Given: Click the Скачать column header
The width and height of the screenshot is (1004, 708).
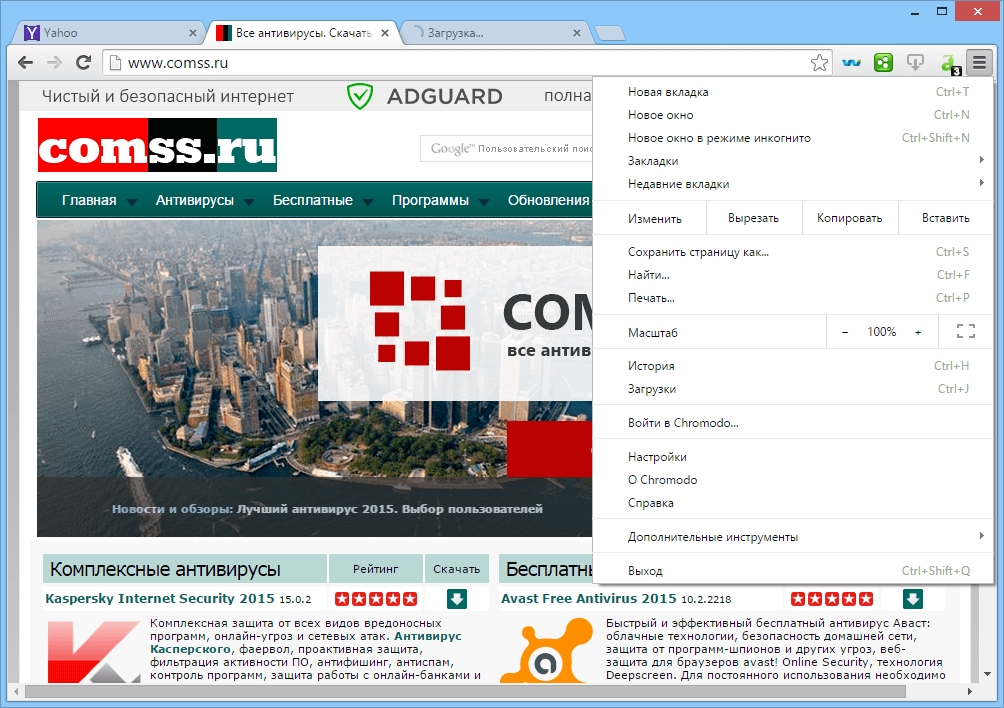Looking at the screenshot, I should pos(457,569).
